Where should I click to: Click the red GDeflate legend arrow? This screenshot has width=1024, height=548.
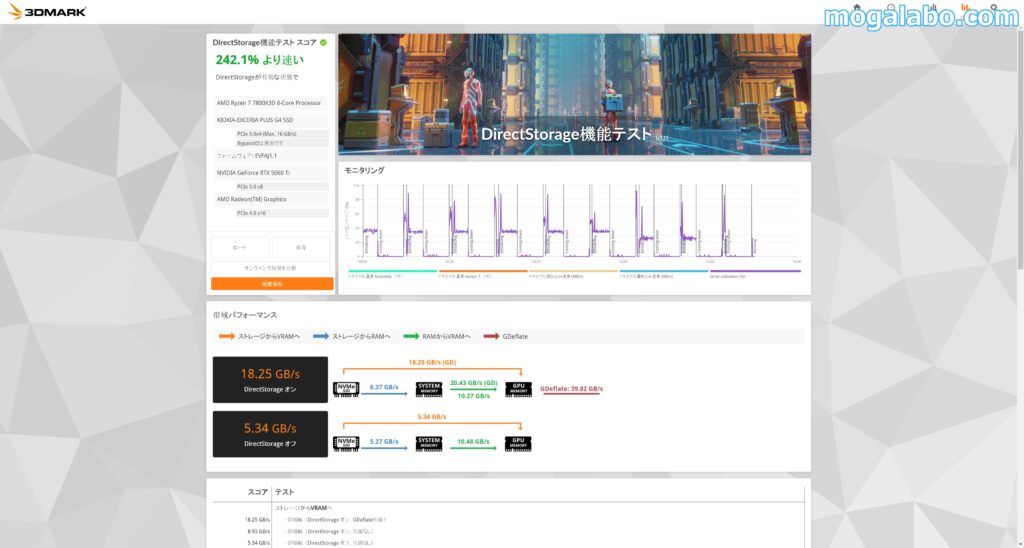(491, 336)
